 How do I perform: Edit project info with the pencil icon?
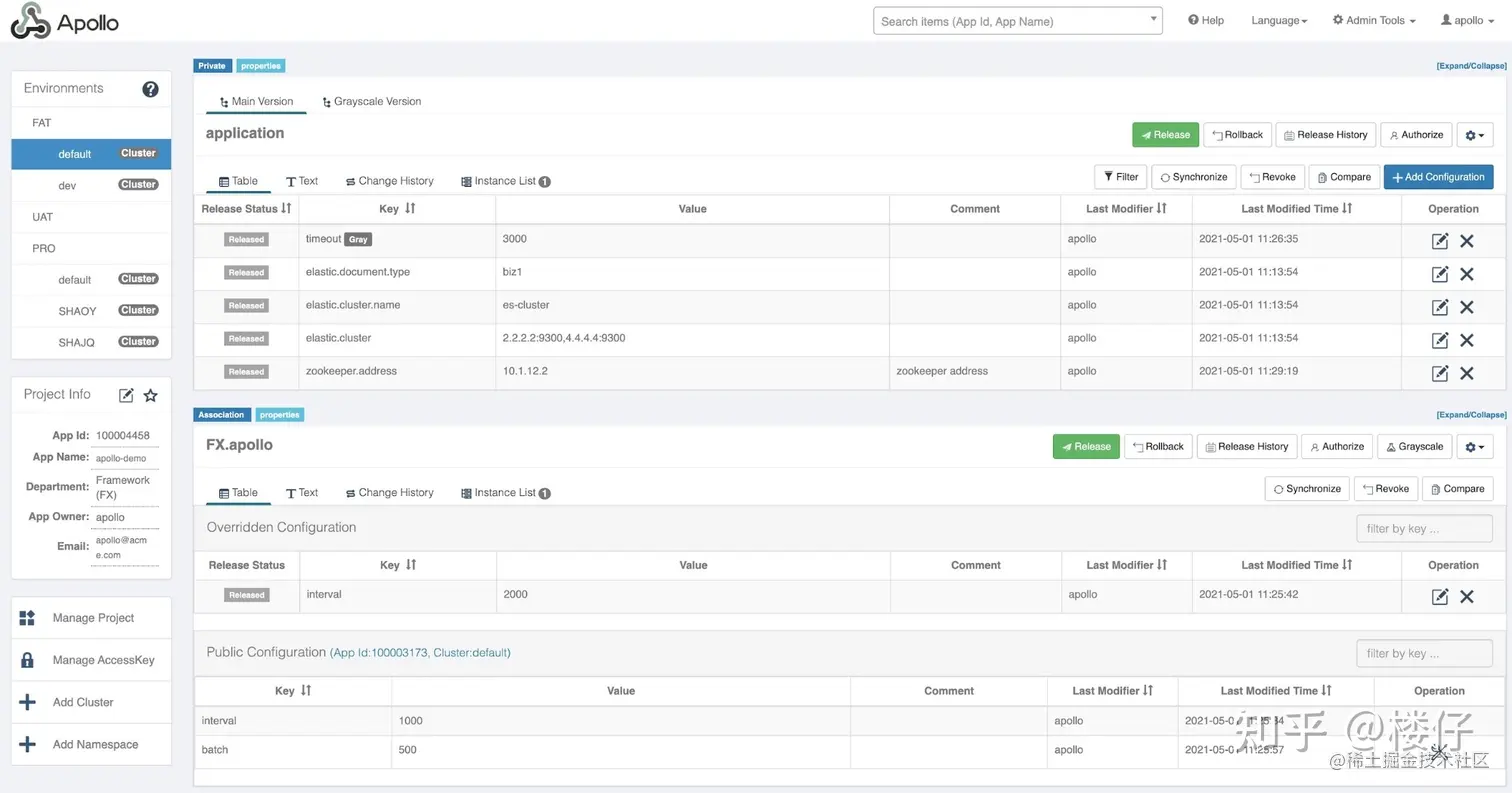coord(126,395)
